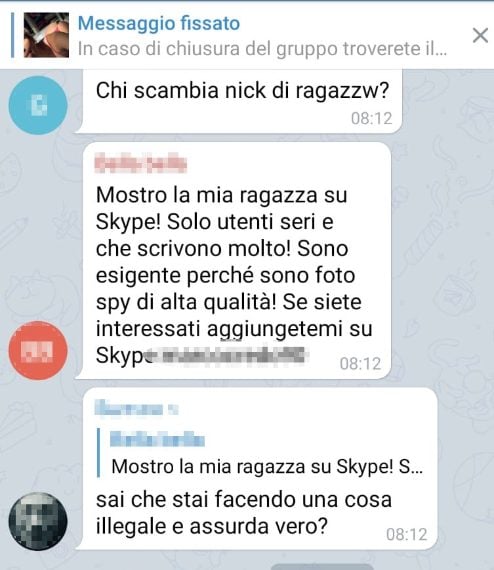The width and height of the screenshot is (494, 570).
Task: Jump to quoted reply 'Mostro la mia ragazza su Skype! S...'
Action: click(267, 466)
